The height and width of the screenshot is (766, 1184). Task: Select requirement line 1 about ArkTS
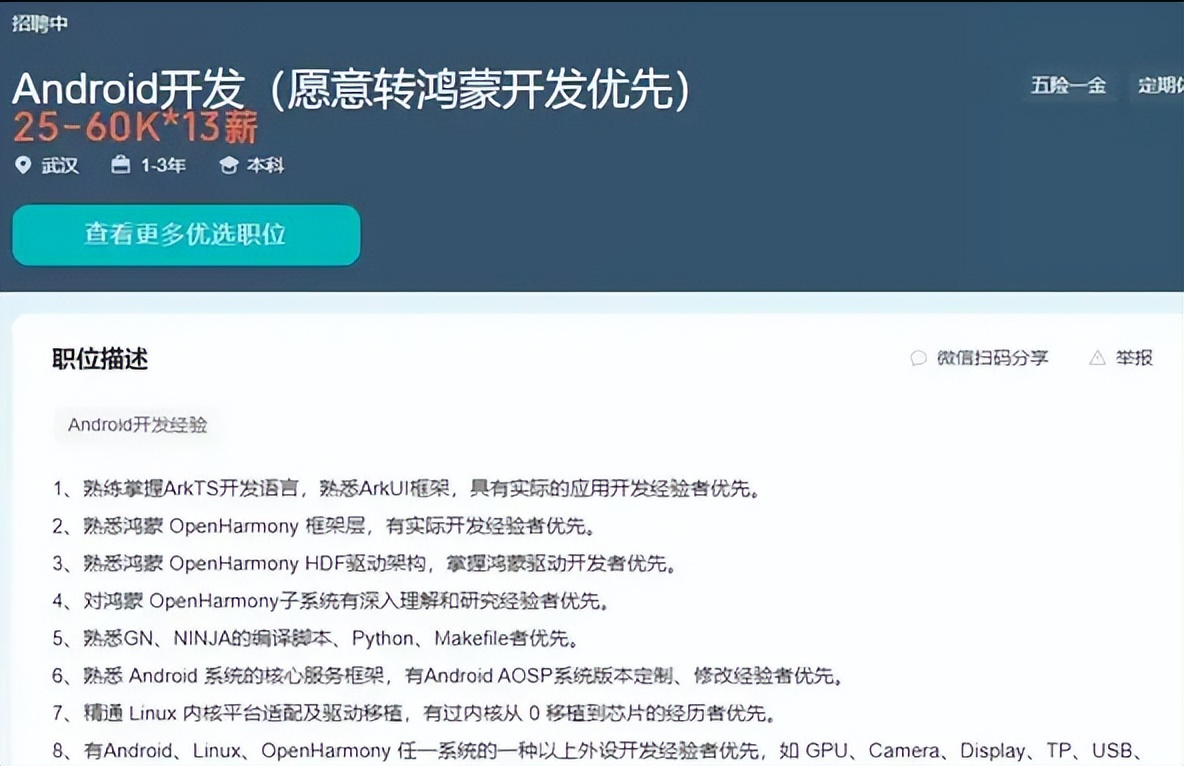coord(398,489)
